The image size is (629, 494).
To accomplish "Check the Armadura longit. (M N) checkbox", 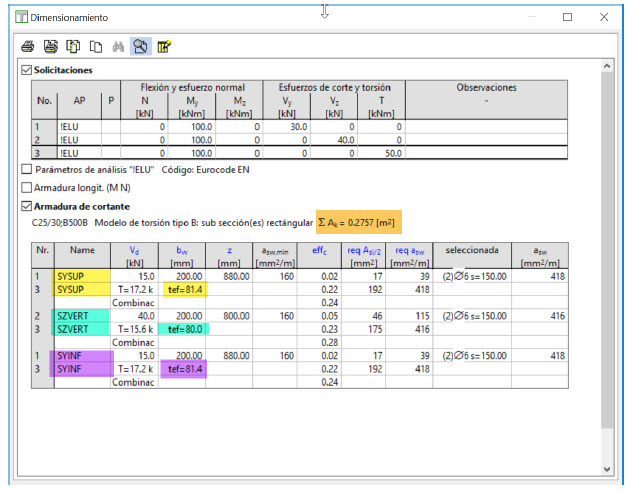I will 27,188.
